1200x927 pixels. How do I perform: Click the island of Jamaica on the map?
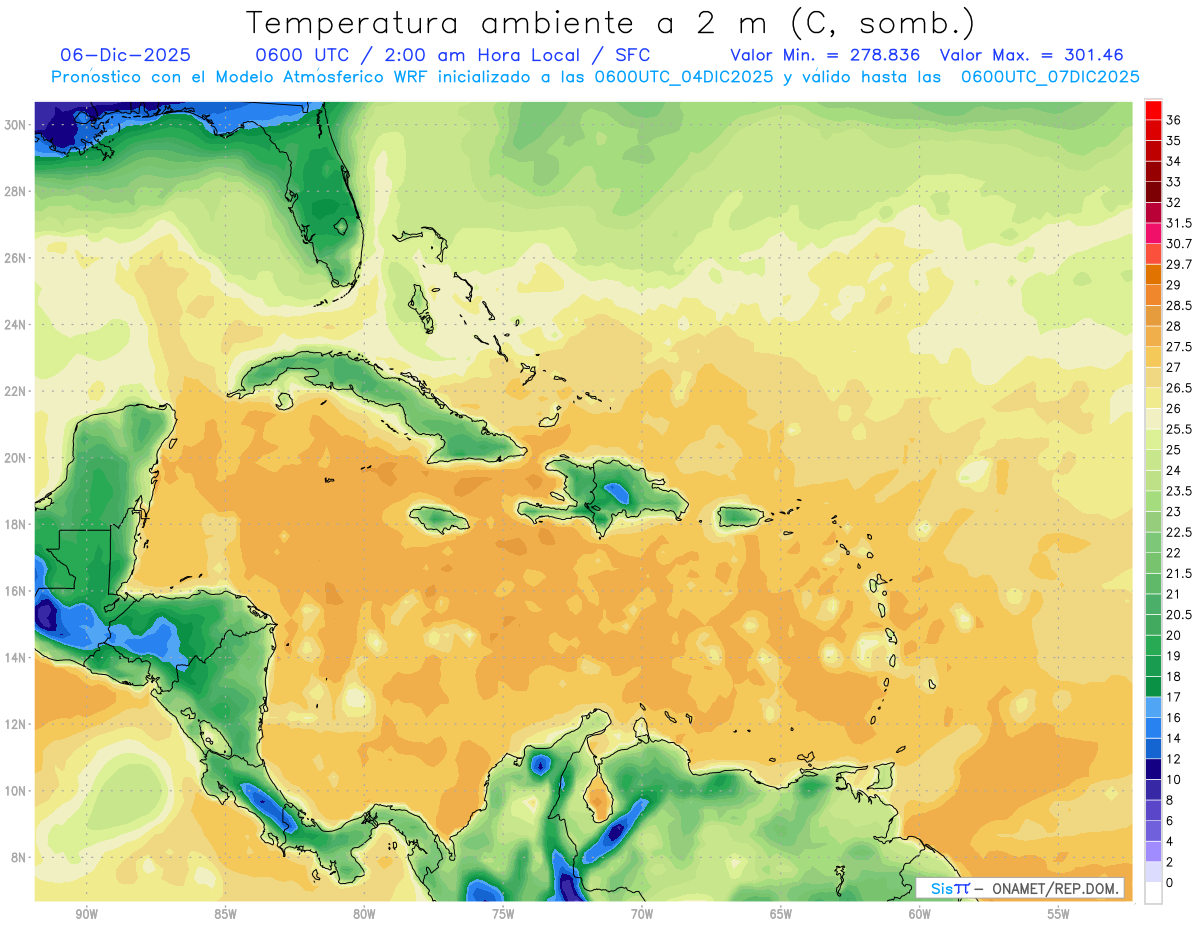(439, 518)
